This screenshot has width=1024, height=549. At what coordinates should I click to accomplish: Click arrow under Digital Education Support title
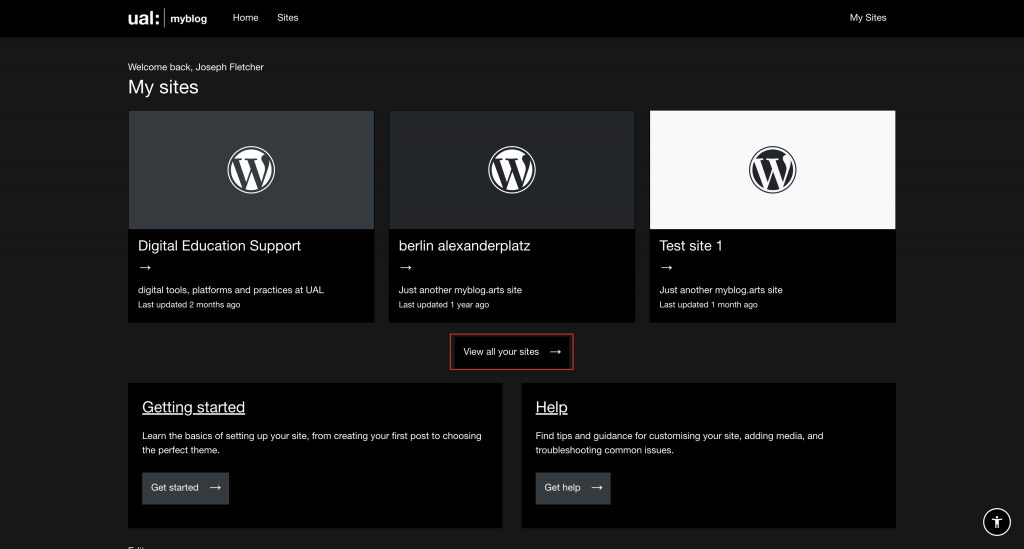(145, 268)
